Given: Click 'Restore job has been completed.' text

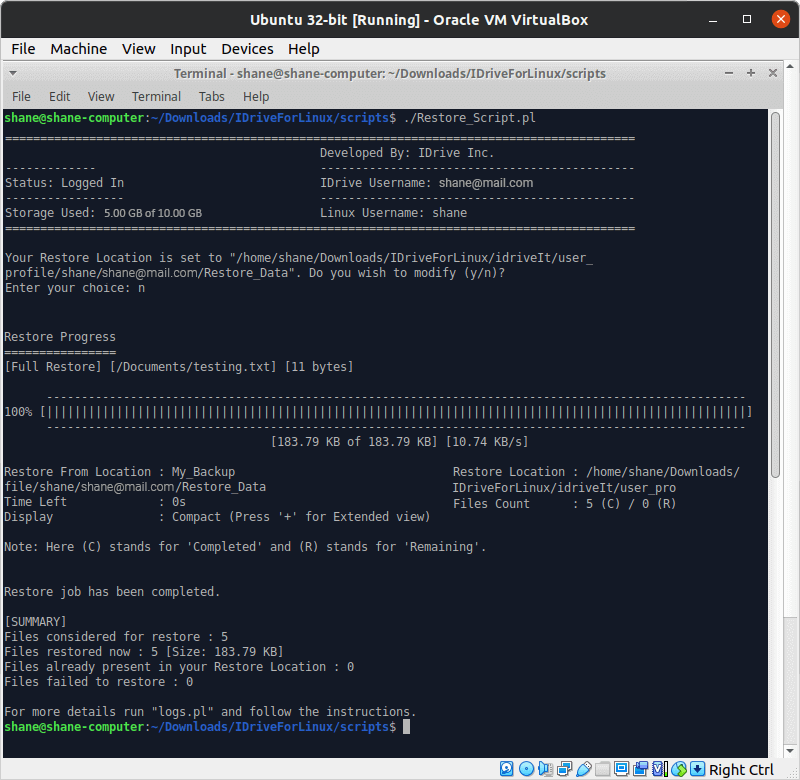Looking at the screenshot, I should tap(112, 592).
